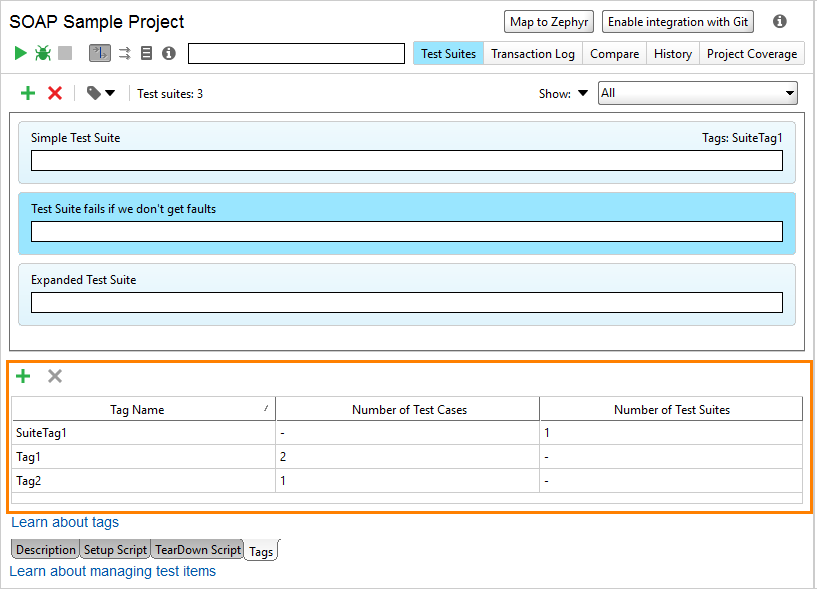This screenshot has height=589, width=817.
Task: Click the gray stop square icon
Action: pyautogui.click(x=65, y=53)
